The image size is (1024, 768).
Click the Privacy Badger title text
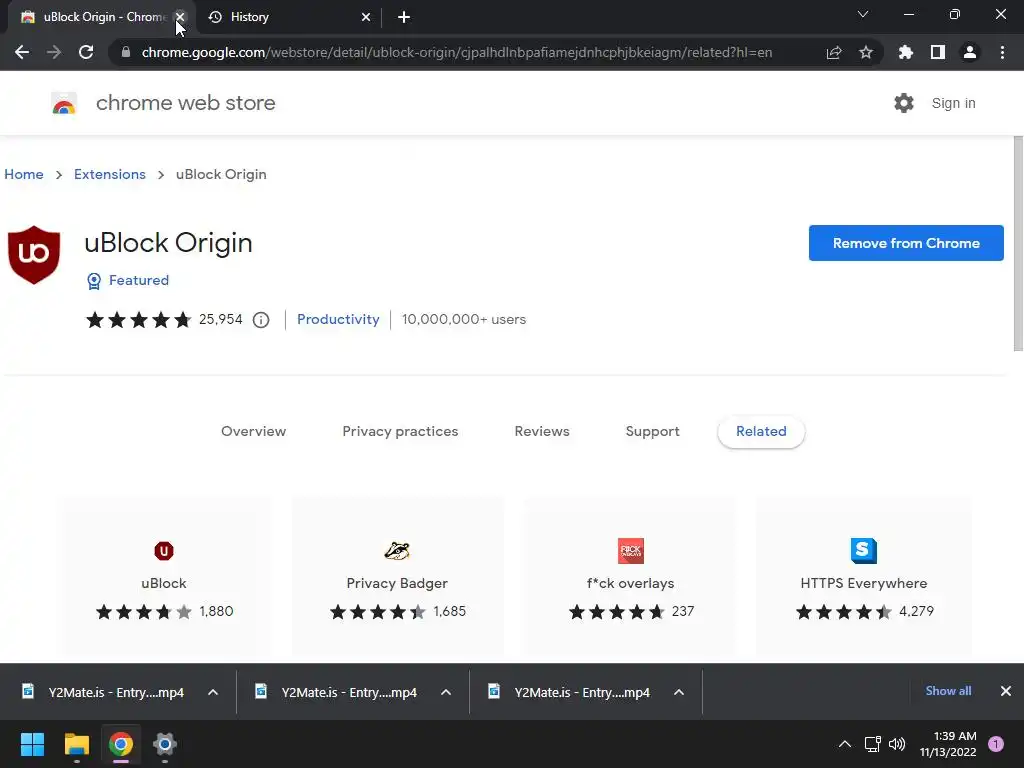[397, 583]
